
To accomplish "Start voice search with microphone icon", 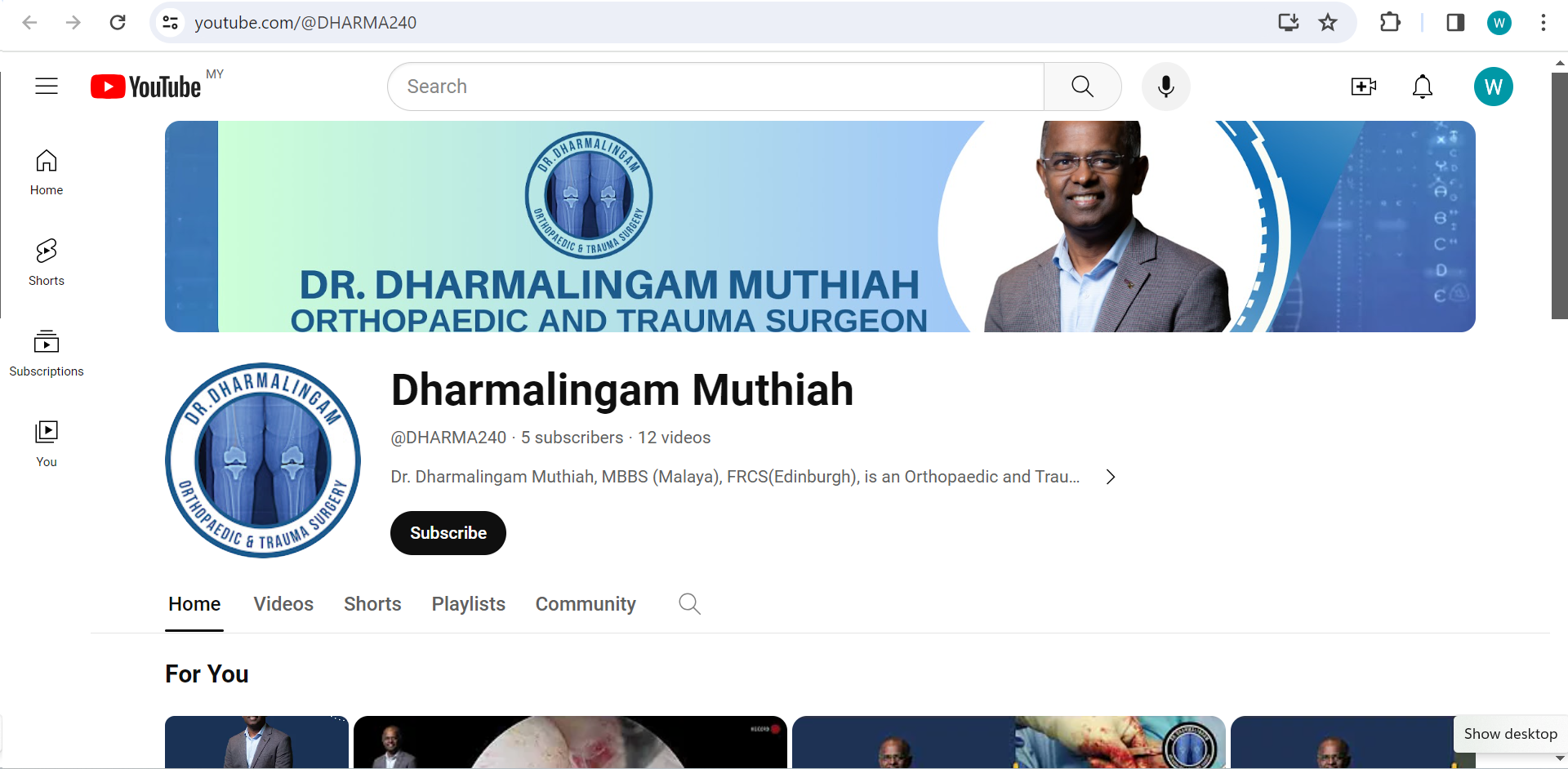I will click(1166, 87).
